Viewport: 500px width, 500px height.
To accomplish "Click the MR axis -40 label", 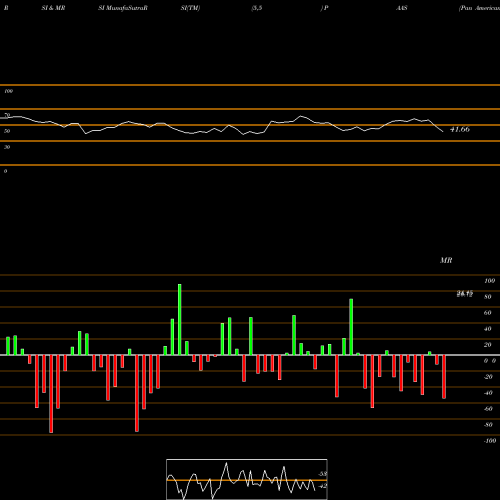I will pos(488,393).
